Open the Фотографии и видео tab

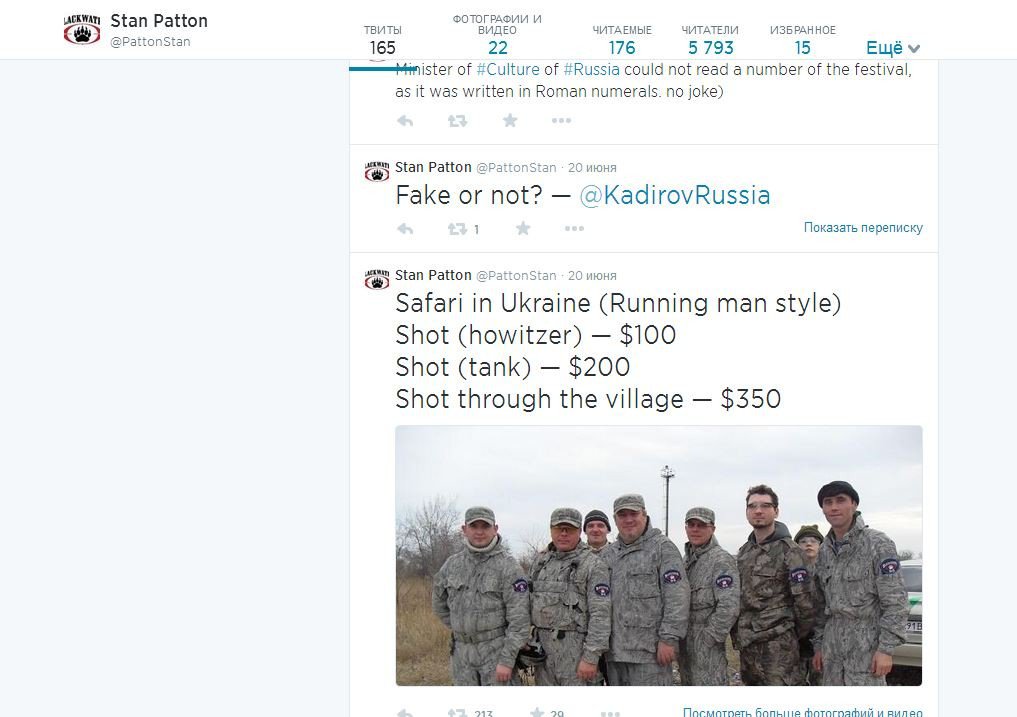pos(497,35)
